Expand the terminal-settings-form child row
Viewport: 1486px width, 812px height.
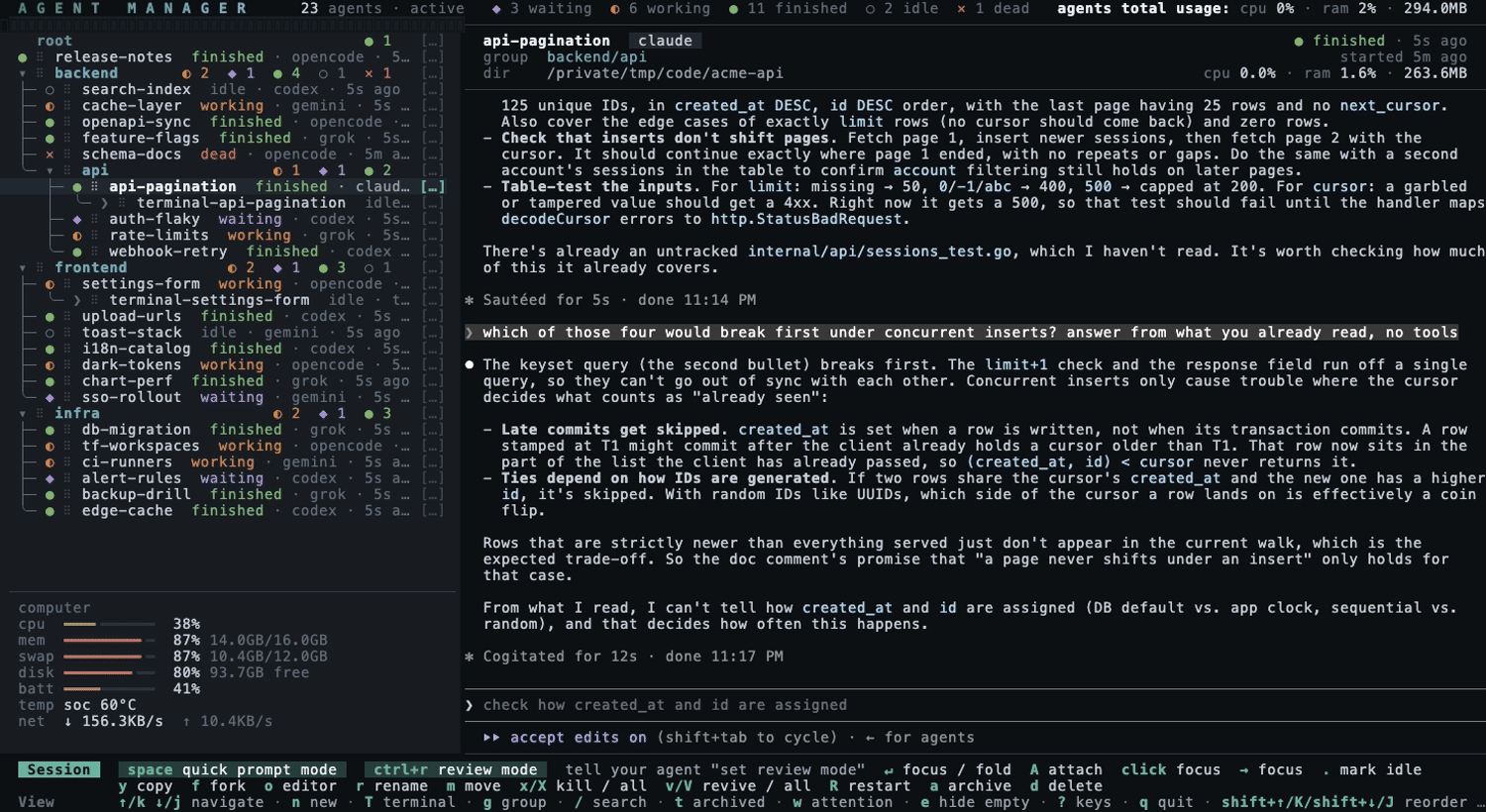[x=77, y=300]
